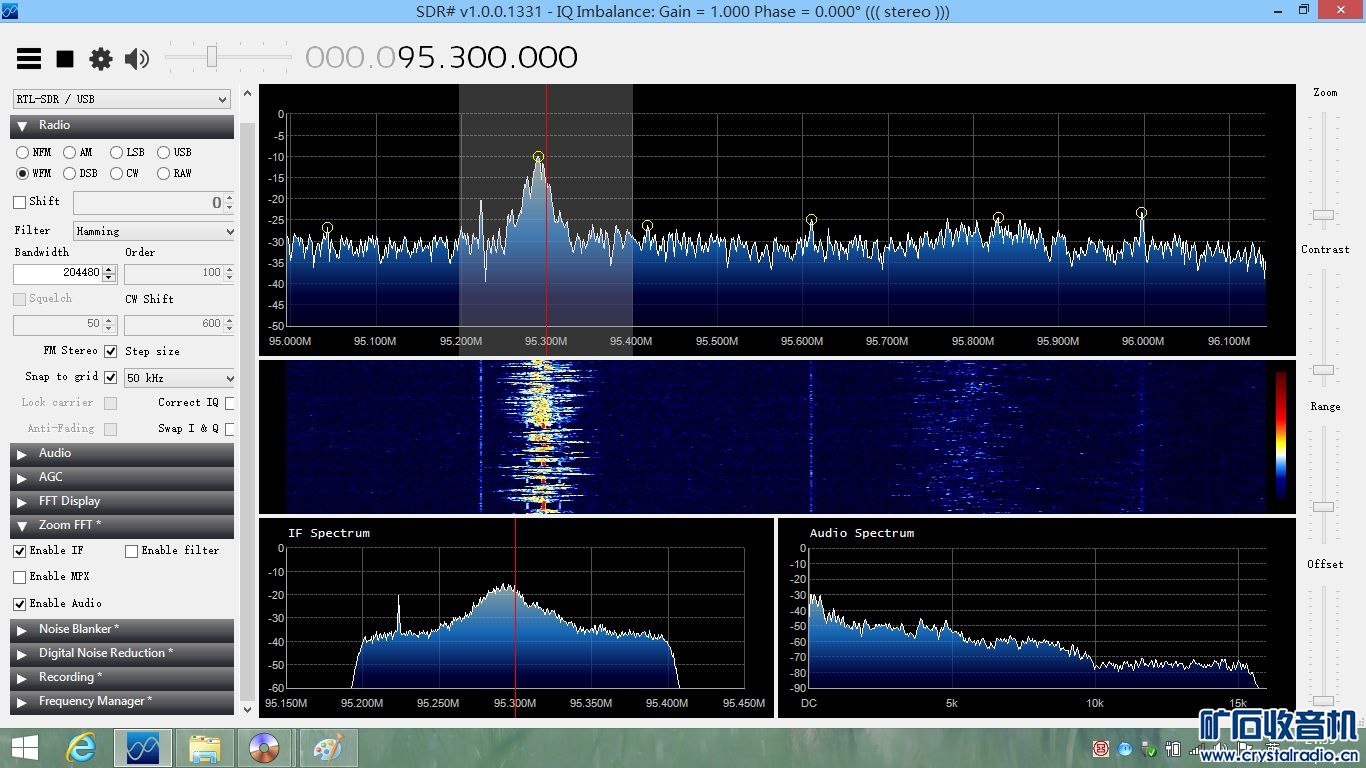This screenshot has height=768, width=1366.
Task: Expand the Digital Noise Reduction panel
Action: click(122, 654)
